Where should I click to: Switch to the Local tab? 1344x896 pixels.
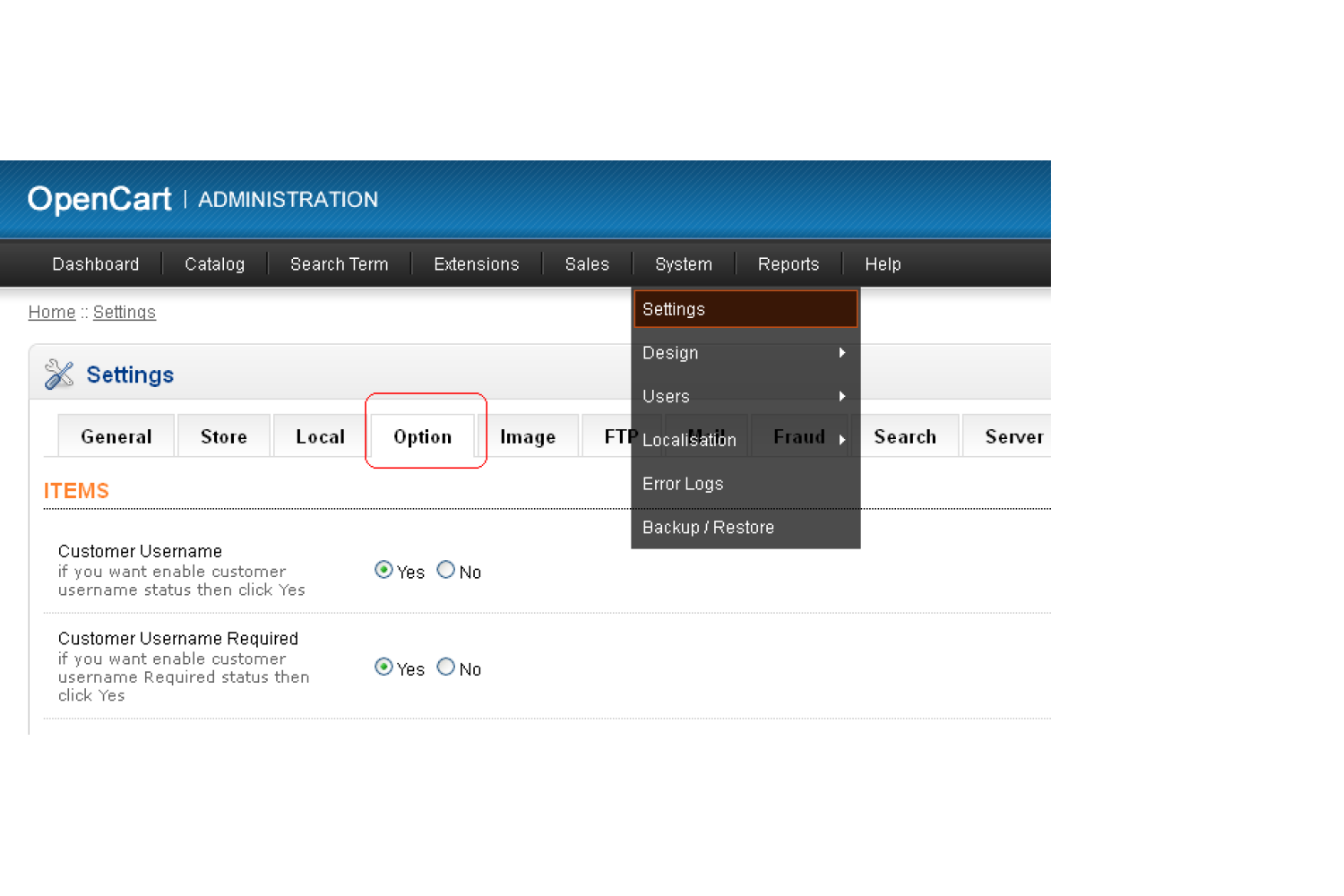point(320,436)
